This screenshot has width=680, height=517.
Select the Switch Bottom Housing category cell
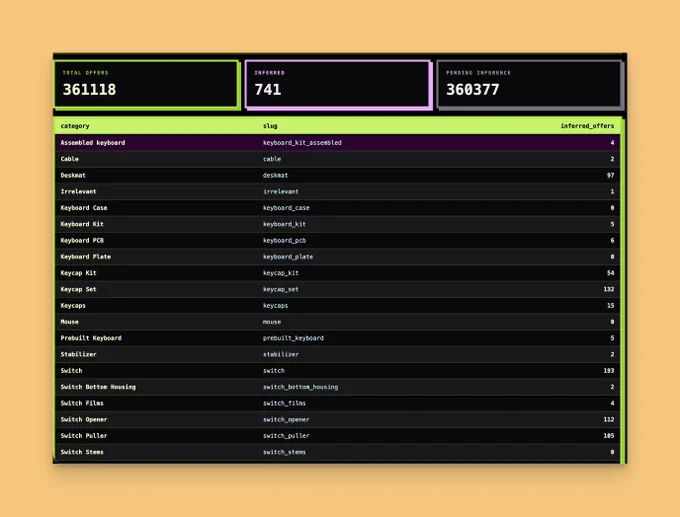[x=98, y=387]
